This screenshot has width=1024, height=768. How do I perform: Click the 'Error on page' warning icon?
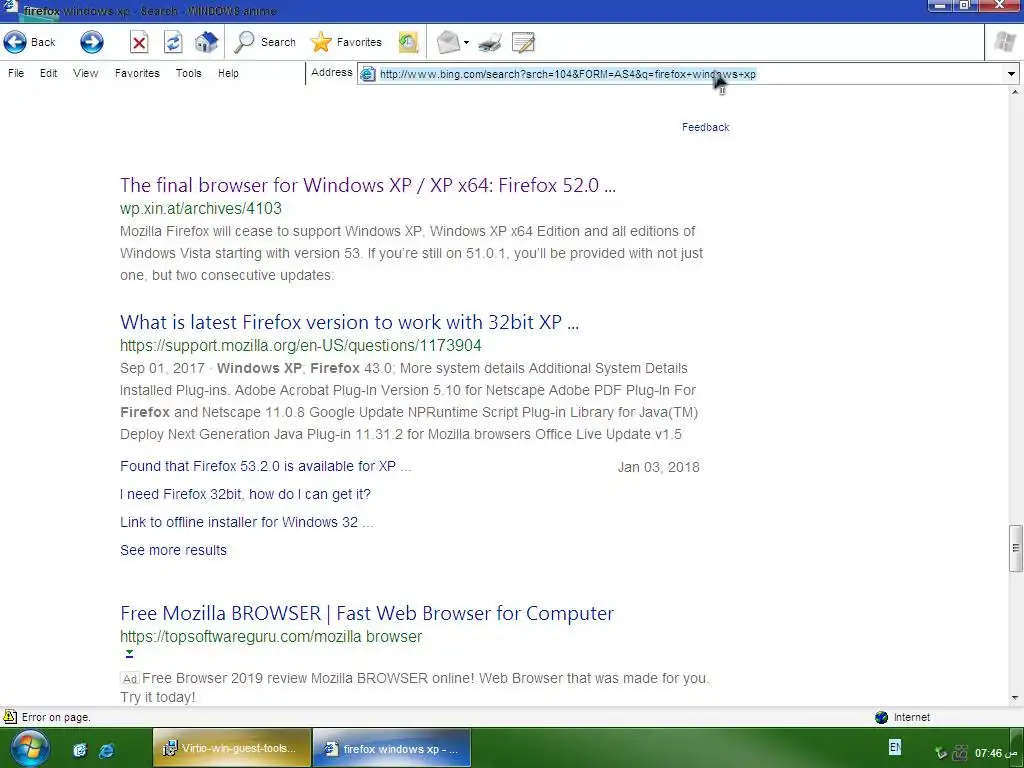pyautogui.click(x=10, y=716)
